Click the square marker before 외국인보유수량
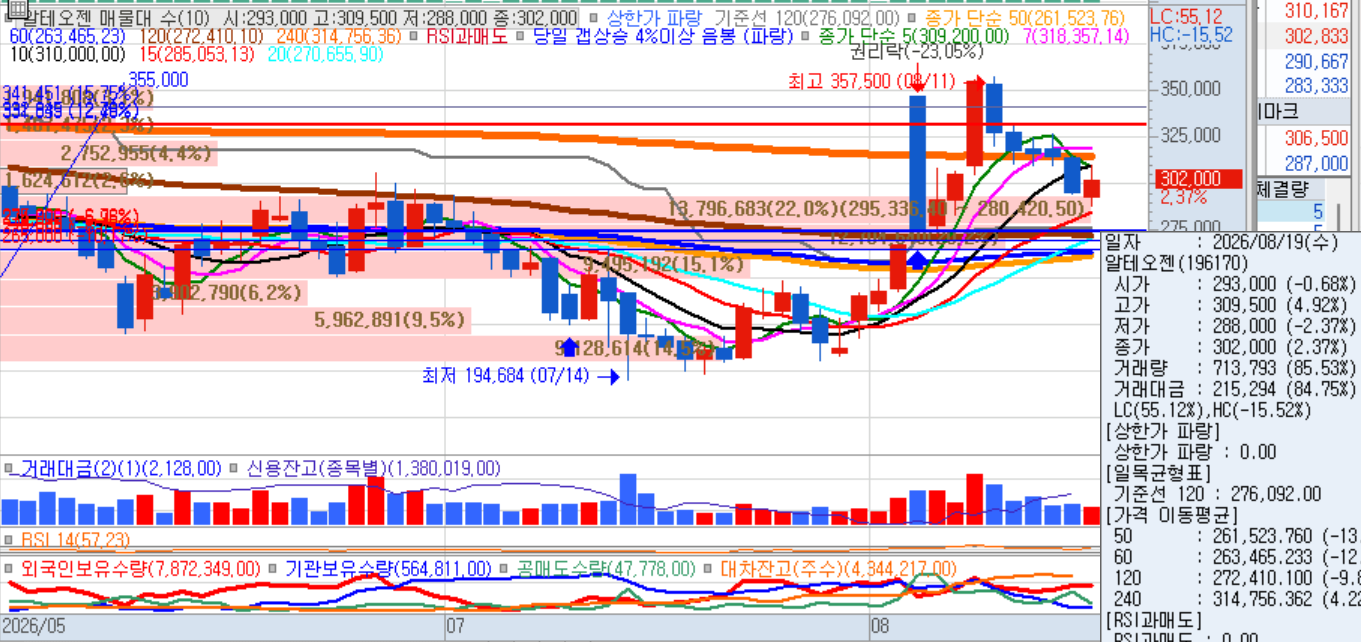The height and width of the screenshot is (642, 1361). (8, 568)
